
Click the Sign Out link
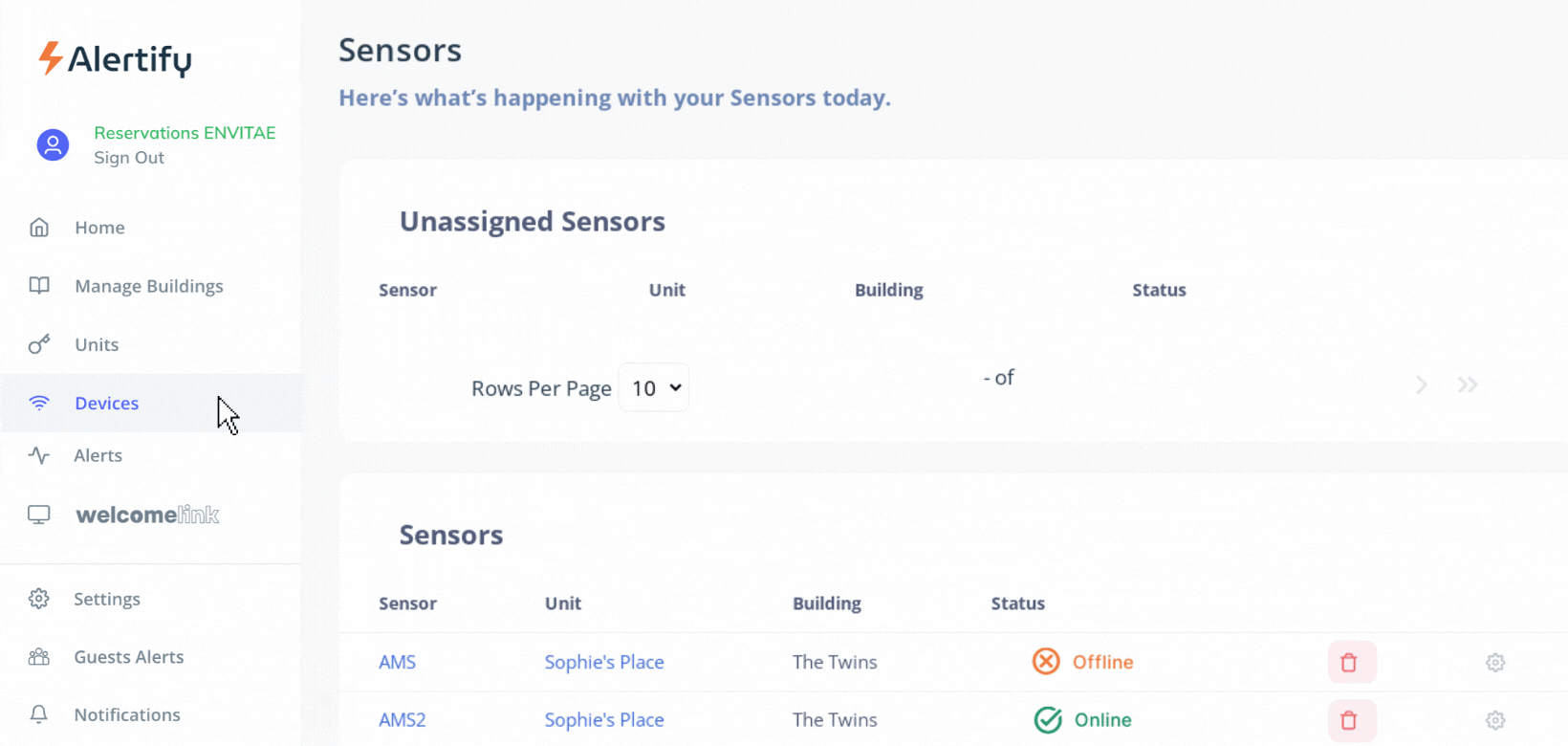point(129,158)
